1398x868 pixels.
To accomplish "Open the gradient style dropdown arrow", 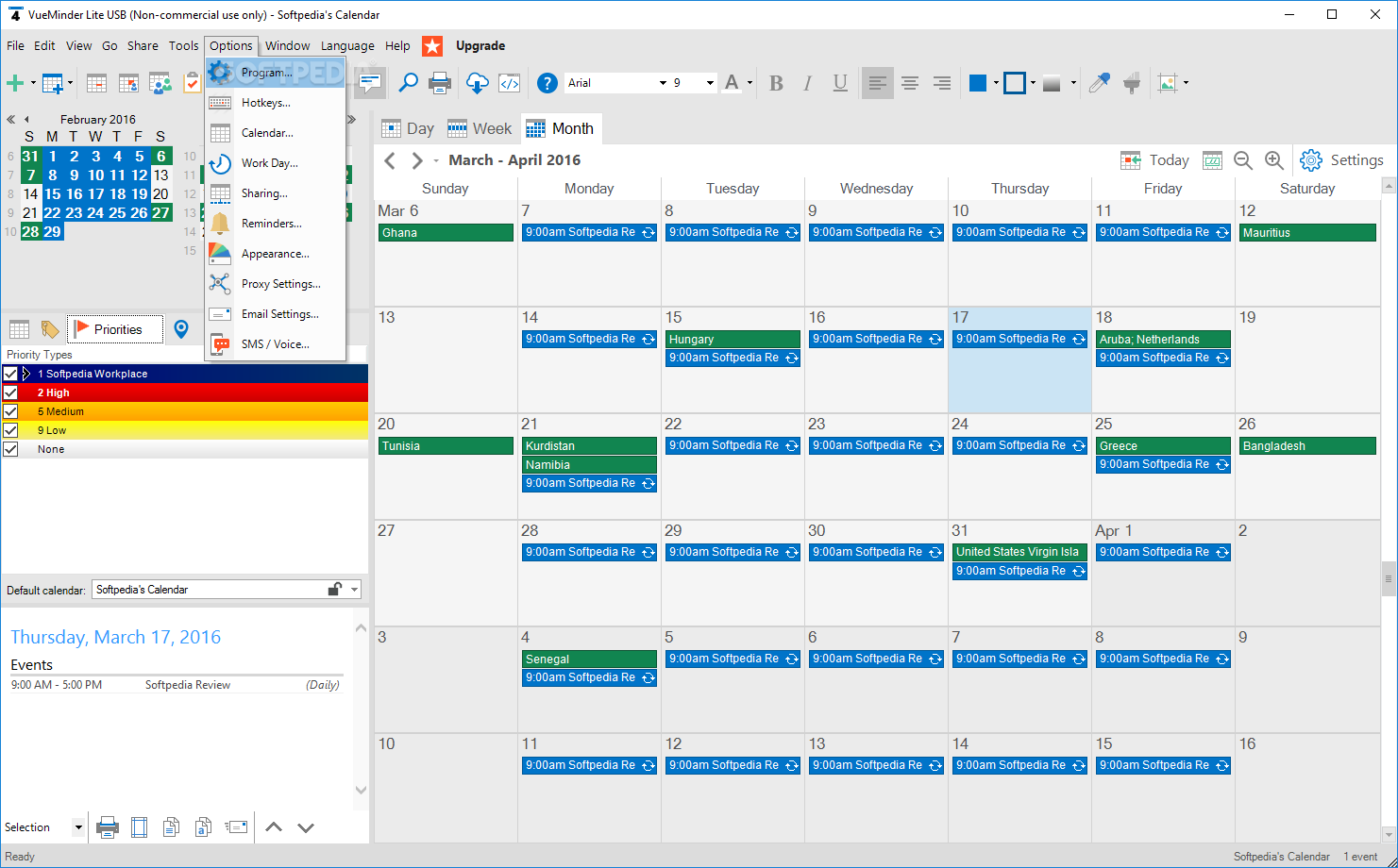I will point(1073,83).
